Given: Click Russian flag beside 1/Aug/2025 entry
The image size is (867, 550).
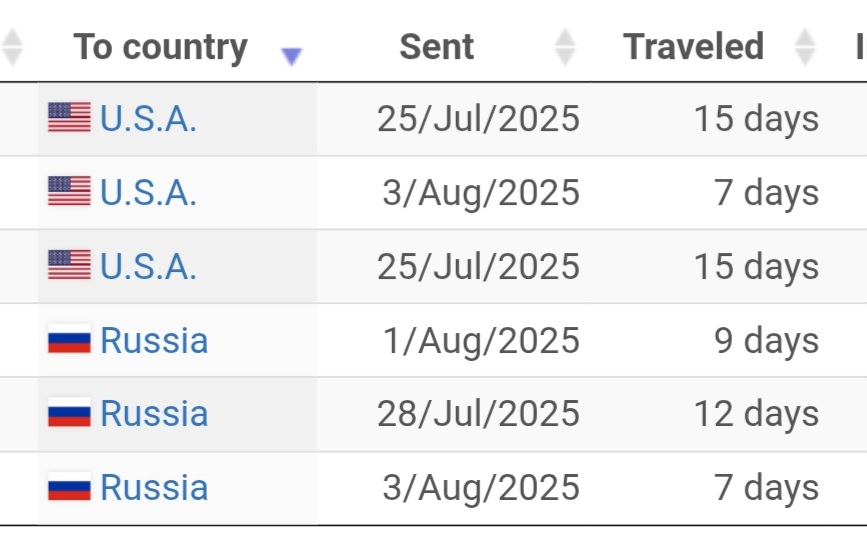Looking at the screenshot, I should tap(69, 338).
